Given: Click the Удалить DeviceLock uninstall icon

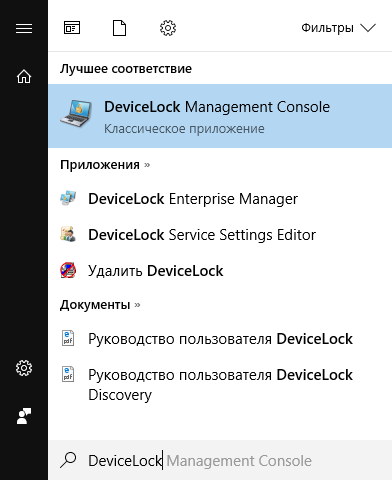Looking at the screenshot, I should point(68,270).
